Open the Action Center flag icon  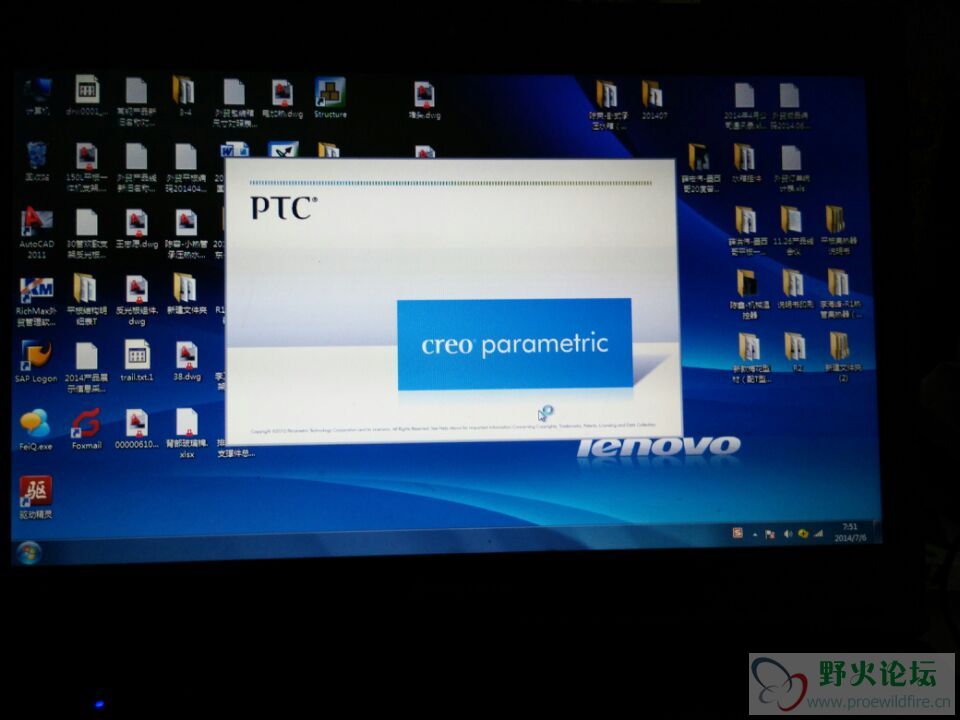(x=770, y=534)
